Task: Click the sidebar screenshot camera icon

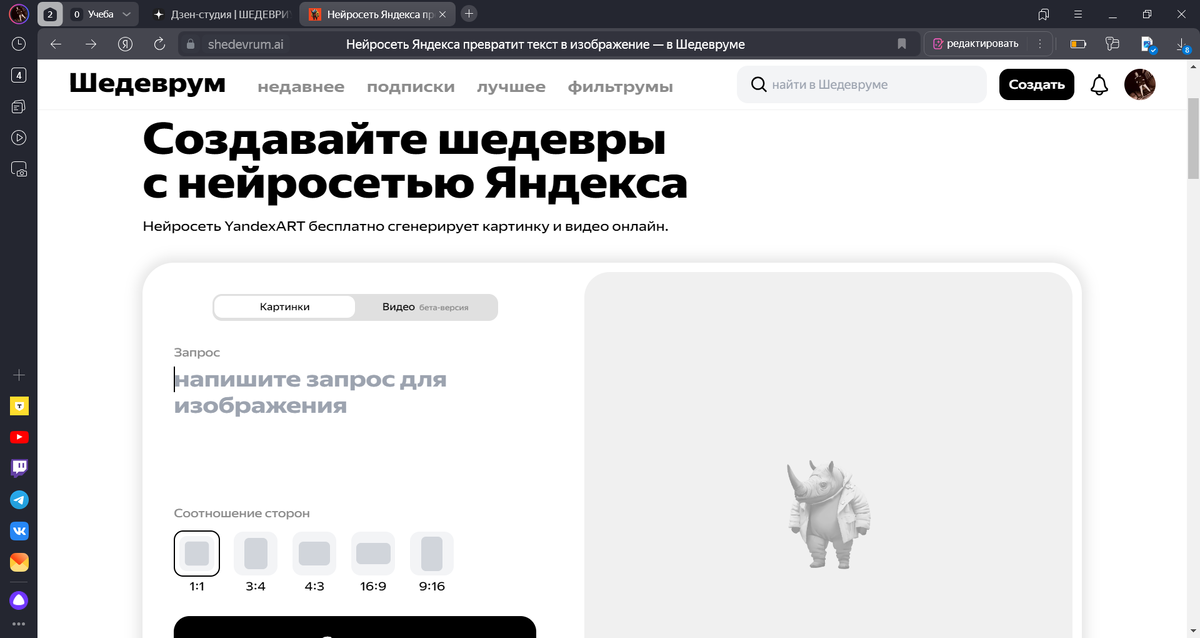Action: click(x=18, y=169)
